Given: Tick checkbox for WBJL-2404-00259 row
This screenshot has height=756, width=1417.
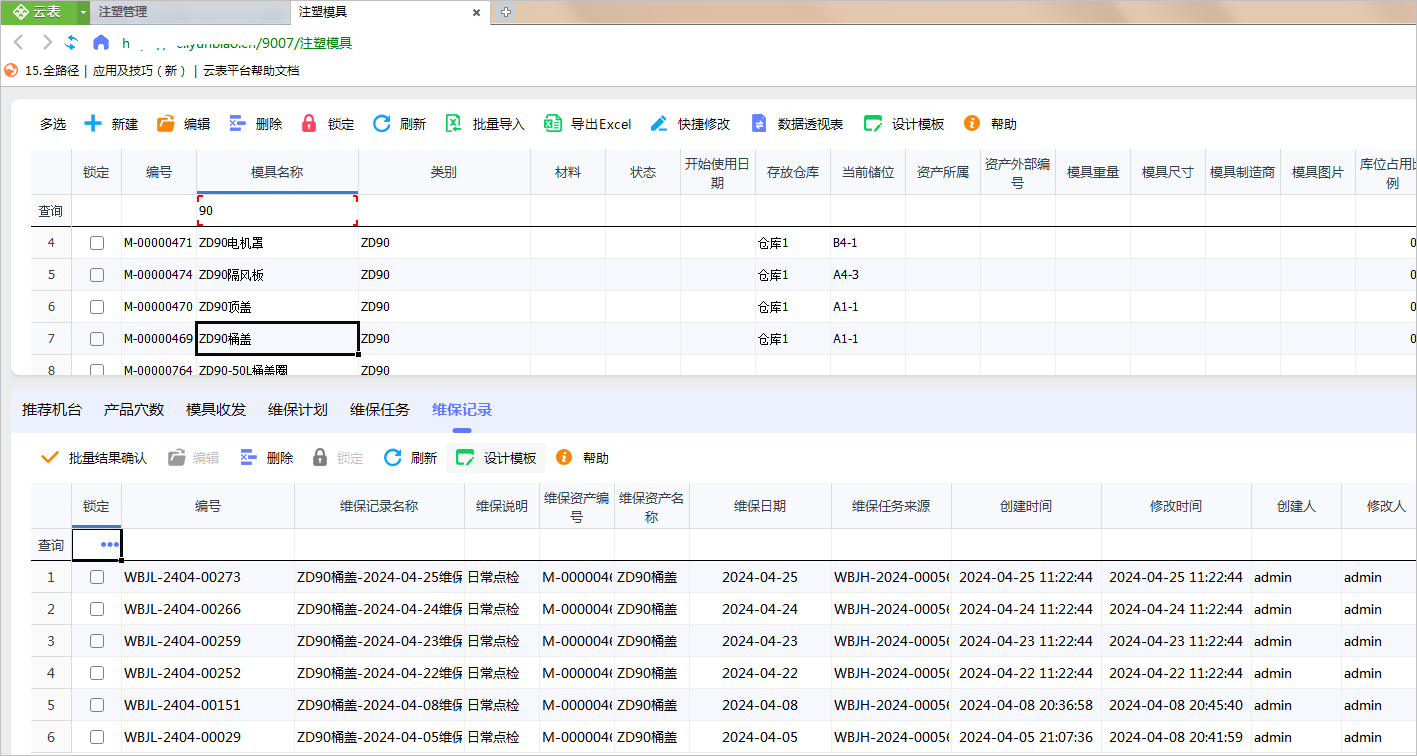Looking at the screenshot, I should [97, 641].
